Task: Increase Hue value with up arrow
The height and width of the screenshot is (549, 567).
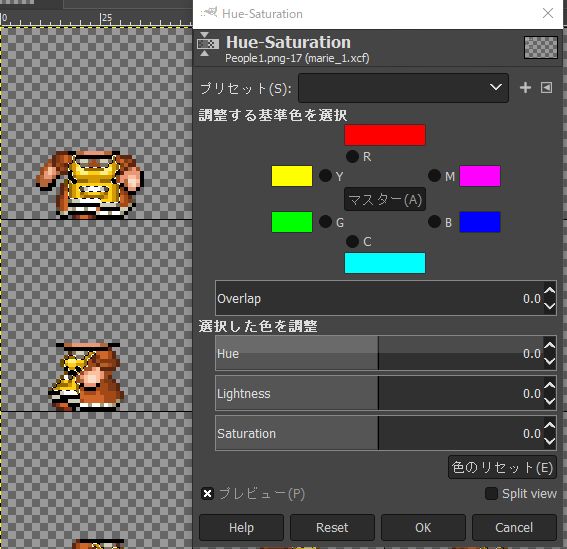Action: [x=550, y=346]
